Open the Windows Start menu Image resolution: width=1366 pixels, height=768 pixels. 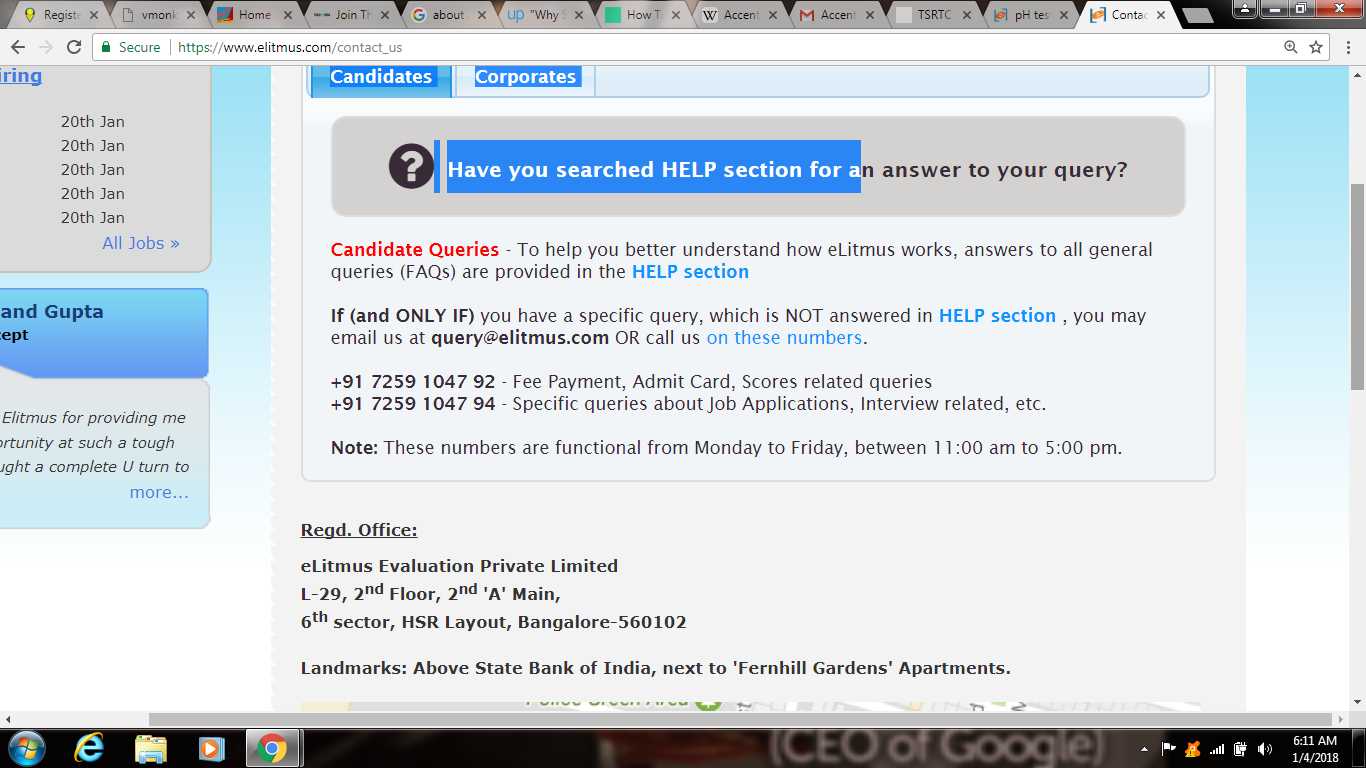coord(27,748)
